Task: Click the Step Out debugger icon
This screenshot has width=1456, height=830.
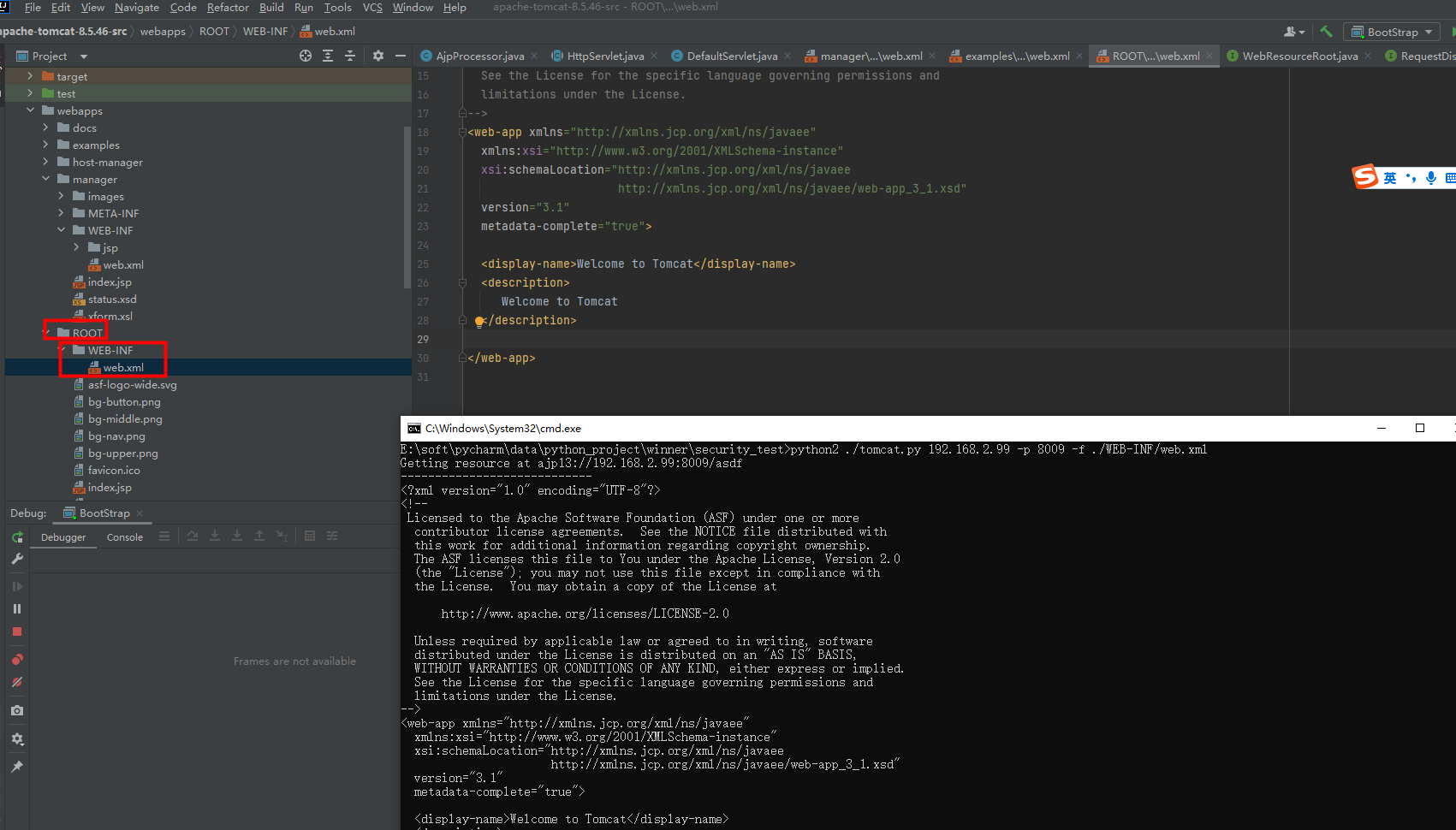Action: pos(259,537)
